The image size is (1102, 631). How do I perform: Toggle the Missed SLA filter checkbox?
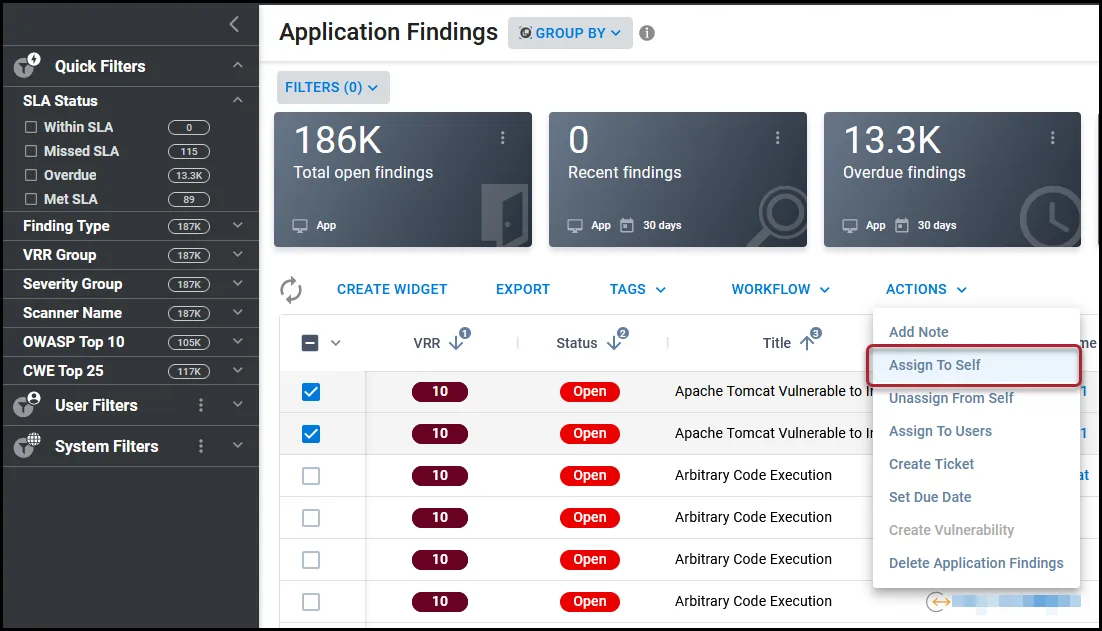(x=31, y=151)
